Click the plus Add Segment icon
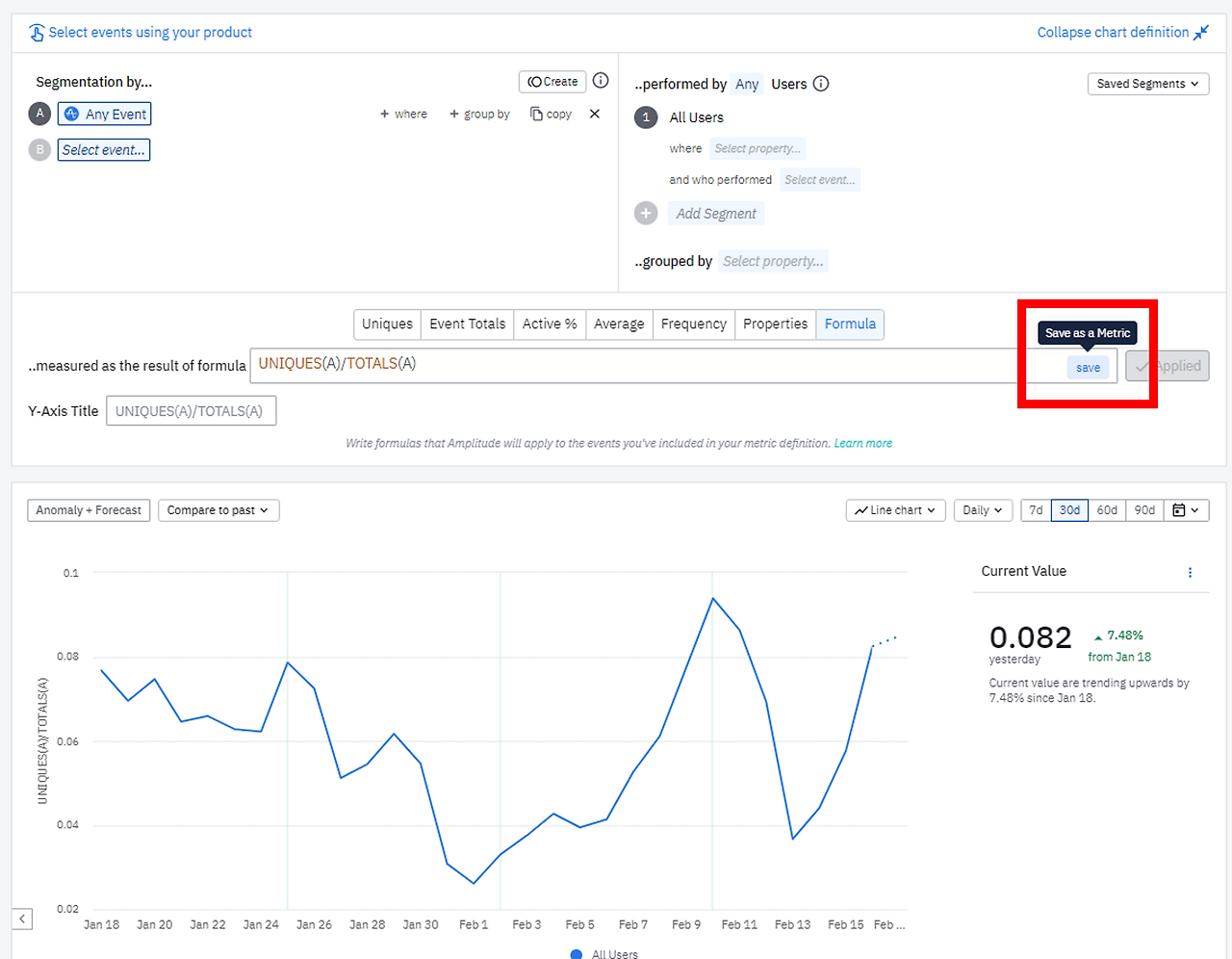The width and height of the screenshot is (1232, 959). point(646,213)
